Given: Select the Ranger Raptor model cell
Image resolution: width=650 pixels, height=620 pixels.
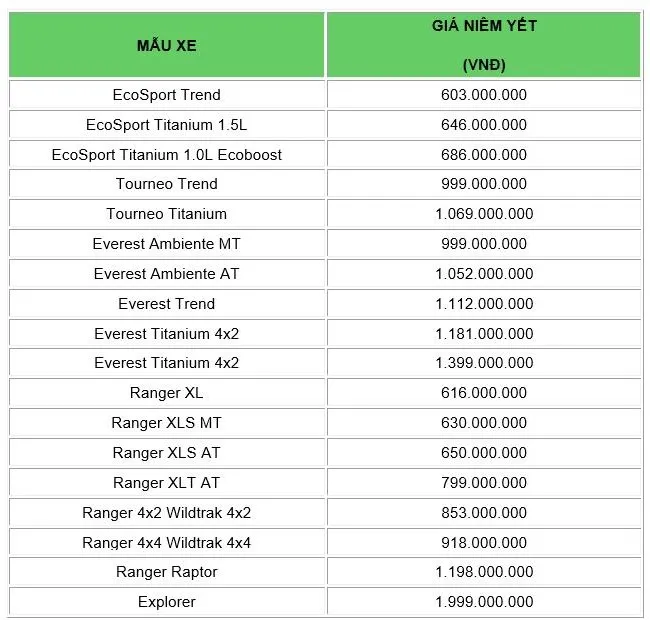Looking at the screenshot, I should pos(166,572).
